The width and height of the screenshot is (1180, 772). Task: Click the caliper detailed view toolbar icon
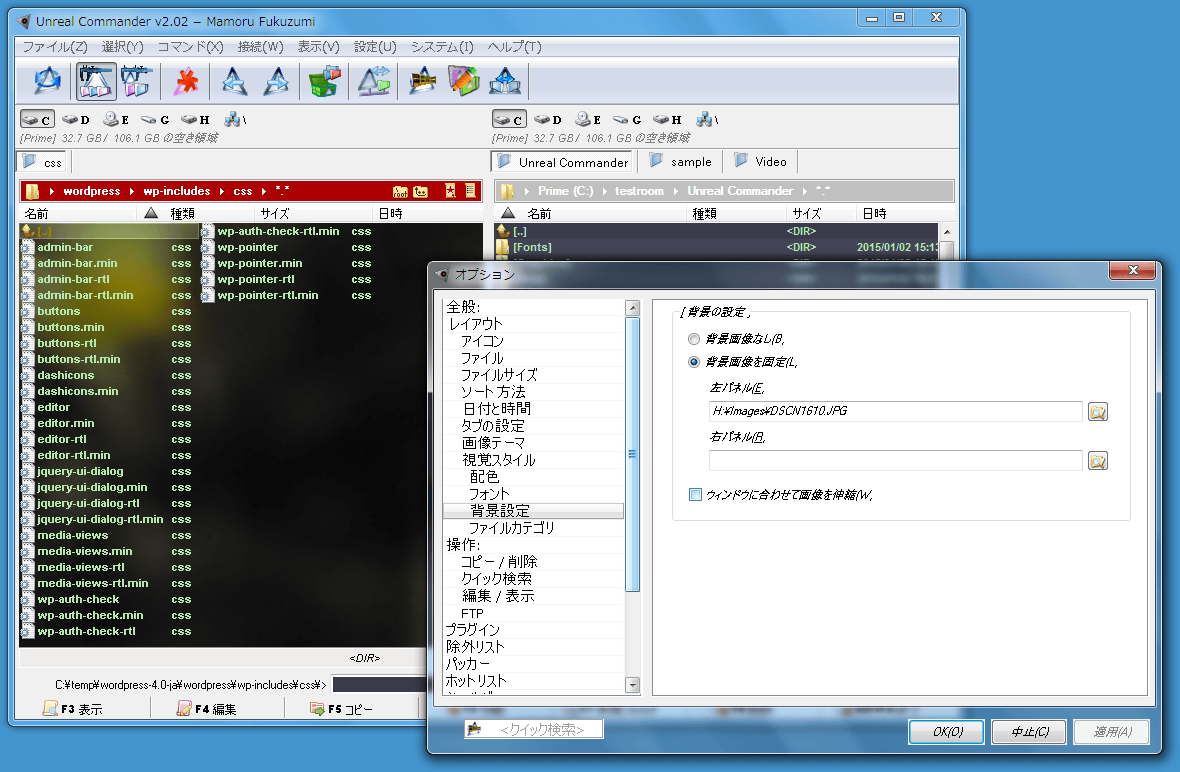click(x=136, y=81)
